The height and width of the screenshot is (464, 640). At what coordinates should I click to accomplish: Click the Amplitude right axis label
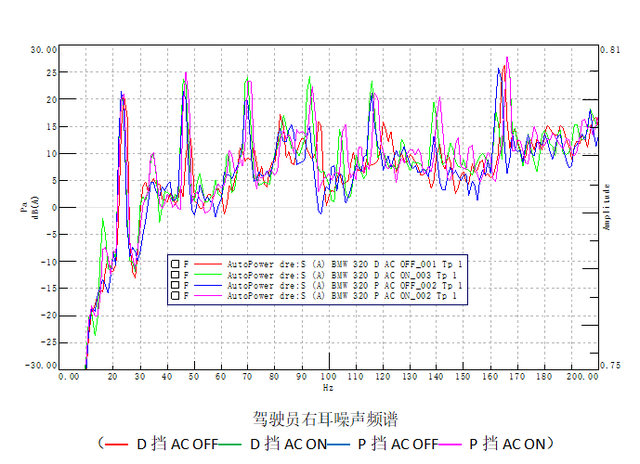607,207
